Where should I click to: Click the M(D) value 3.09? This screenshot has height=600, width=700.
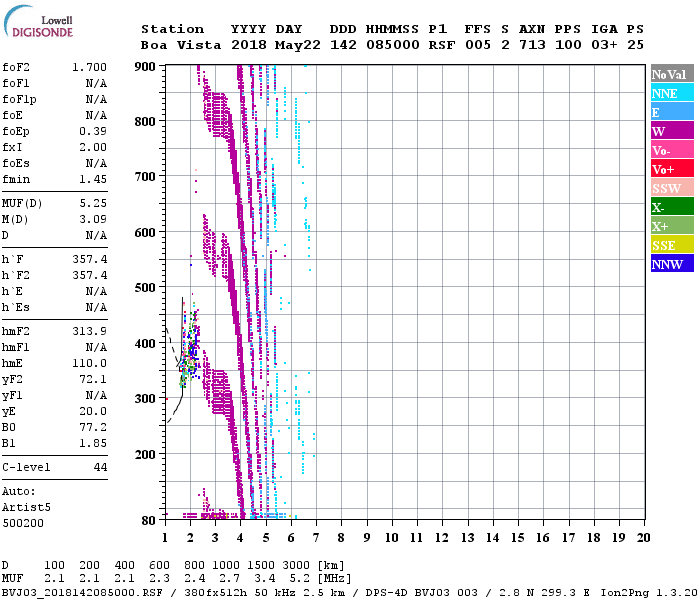[x=93, y=219]
